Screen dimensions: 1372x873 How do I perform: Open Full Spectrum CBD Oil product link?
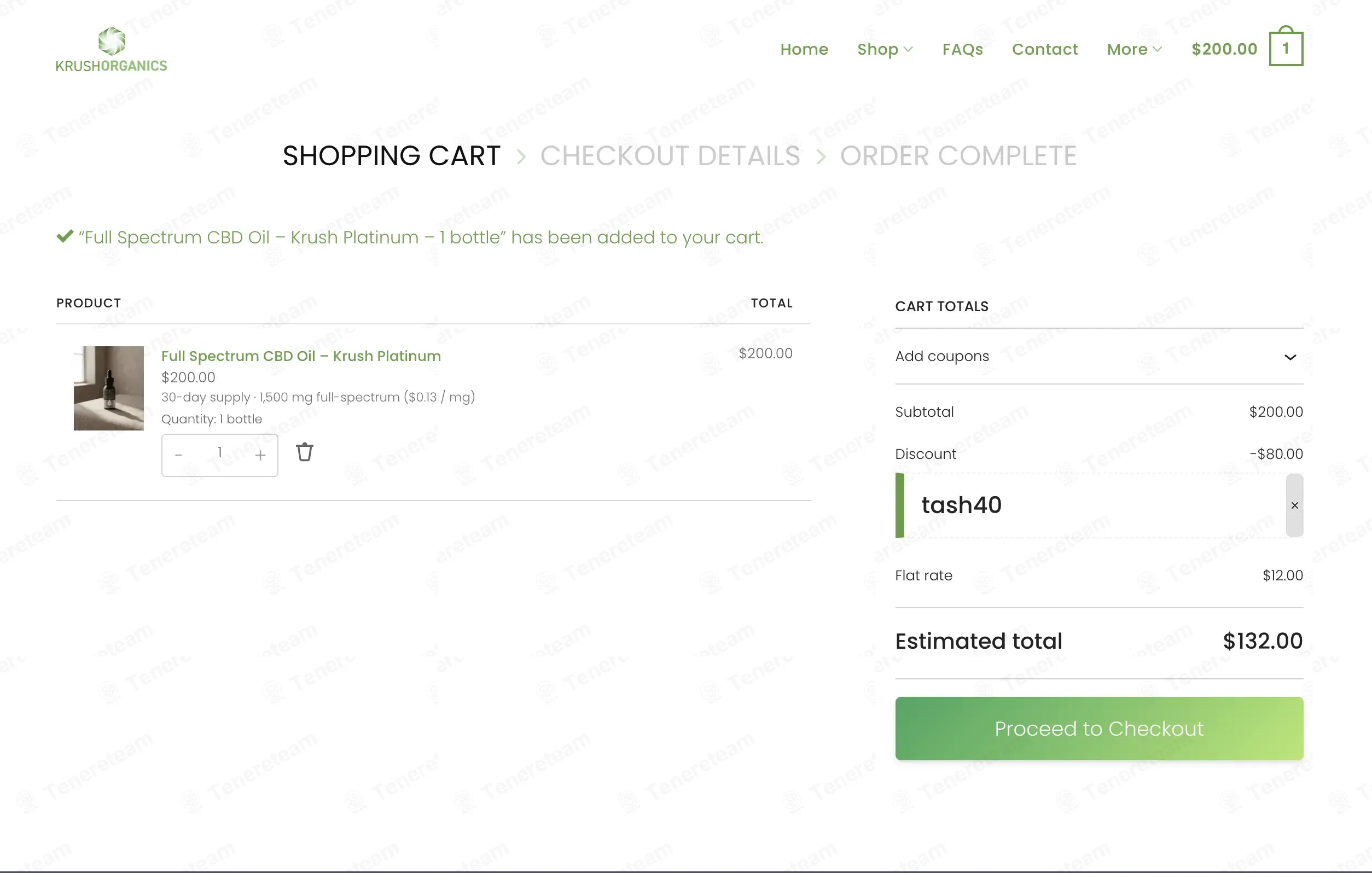click(301, 356)
